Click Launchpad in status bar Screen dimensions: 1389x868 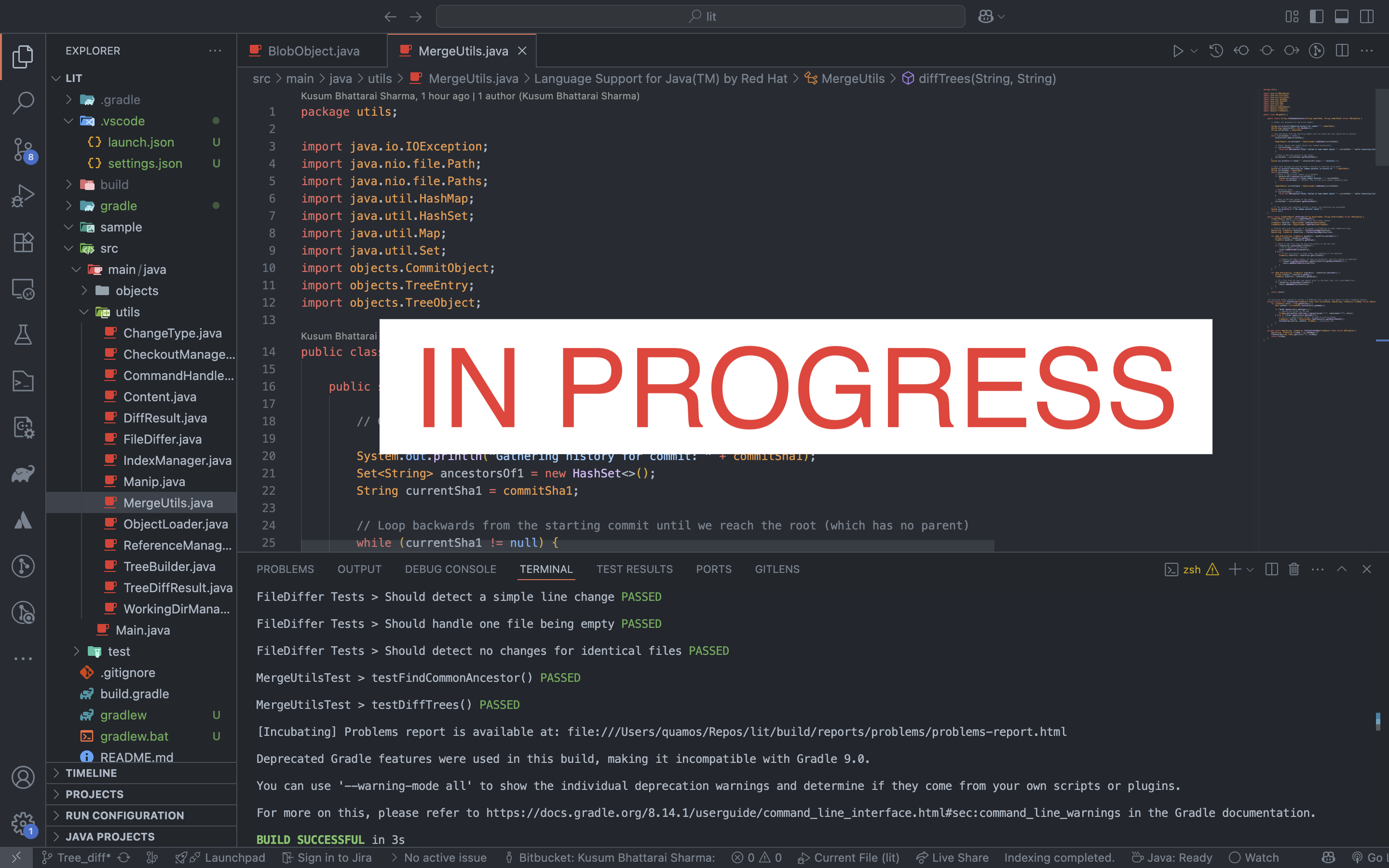click(x=220, y=857)
